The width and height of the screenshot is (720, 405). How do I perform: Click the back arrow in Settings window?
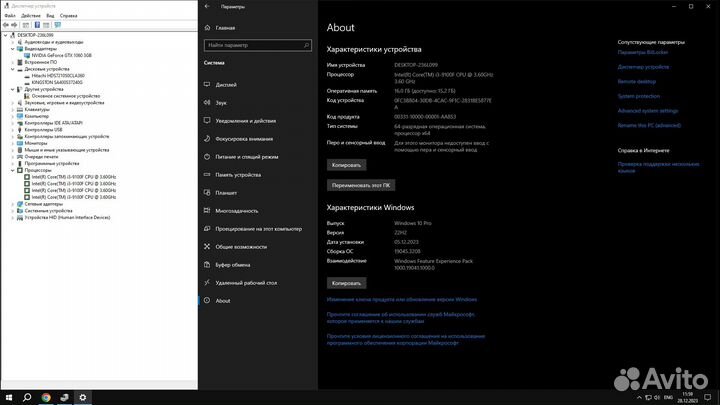[x=207, y=6]
